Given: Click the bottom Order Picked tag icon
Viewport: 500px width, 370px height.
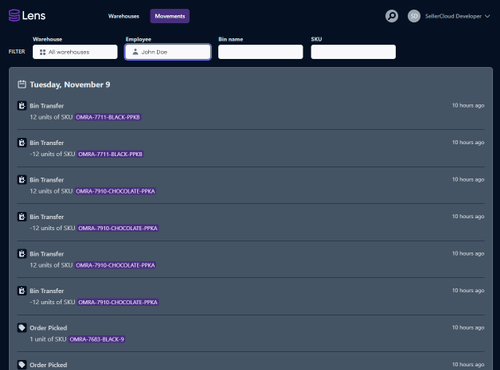Looking at the screenshot, I should click(x=22, y=365).
